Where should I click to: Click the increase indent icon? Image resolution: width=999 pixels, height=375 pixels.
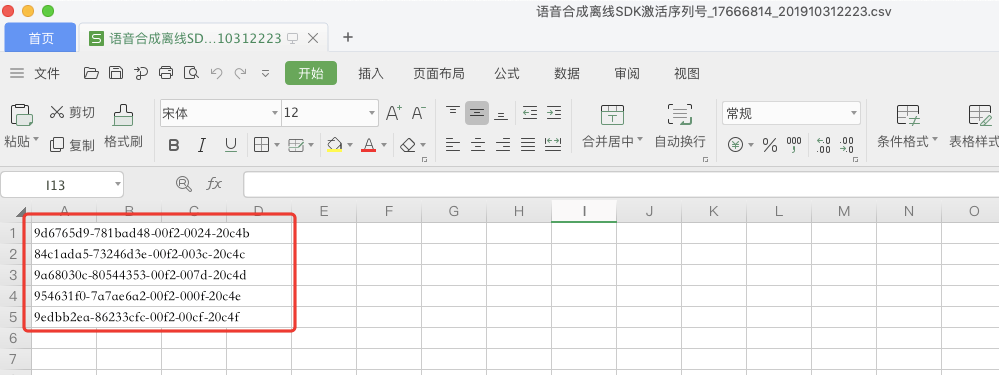tap(554, 113)
